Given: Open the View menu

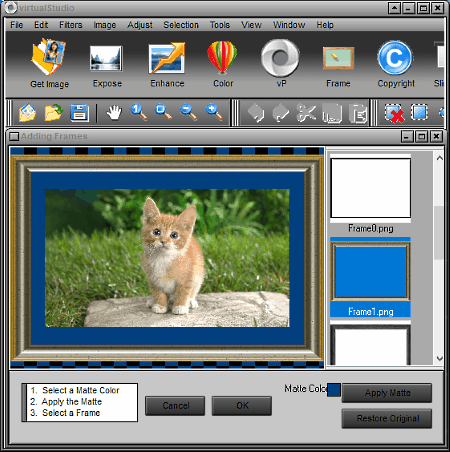Looking at the screenshot, I should tap(251, 25).
